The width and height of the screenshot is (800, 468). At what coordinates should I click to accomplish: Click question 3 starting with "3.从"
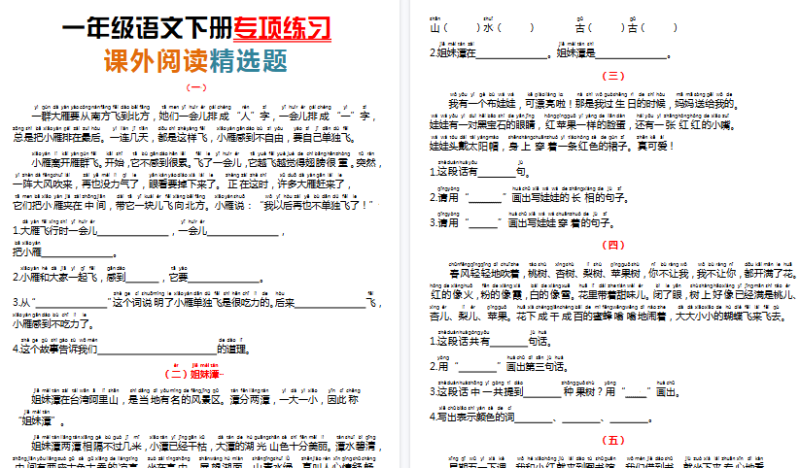[197, 303]
